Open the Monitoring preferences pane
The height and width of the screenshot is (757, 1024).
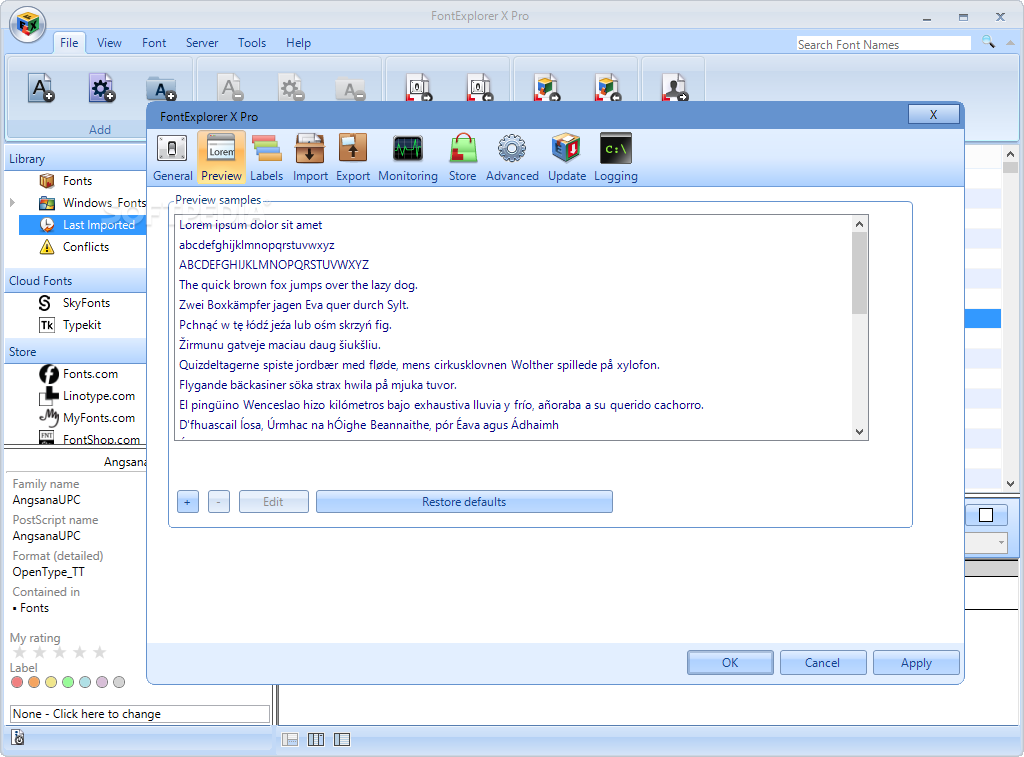pyautogui.click(x=408, y=157)
